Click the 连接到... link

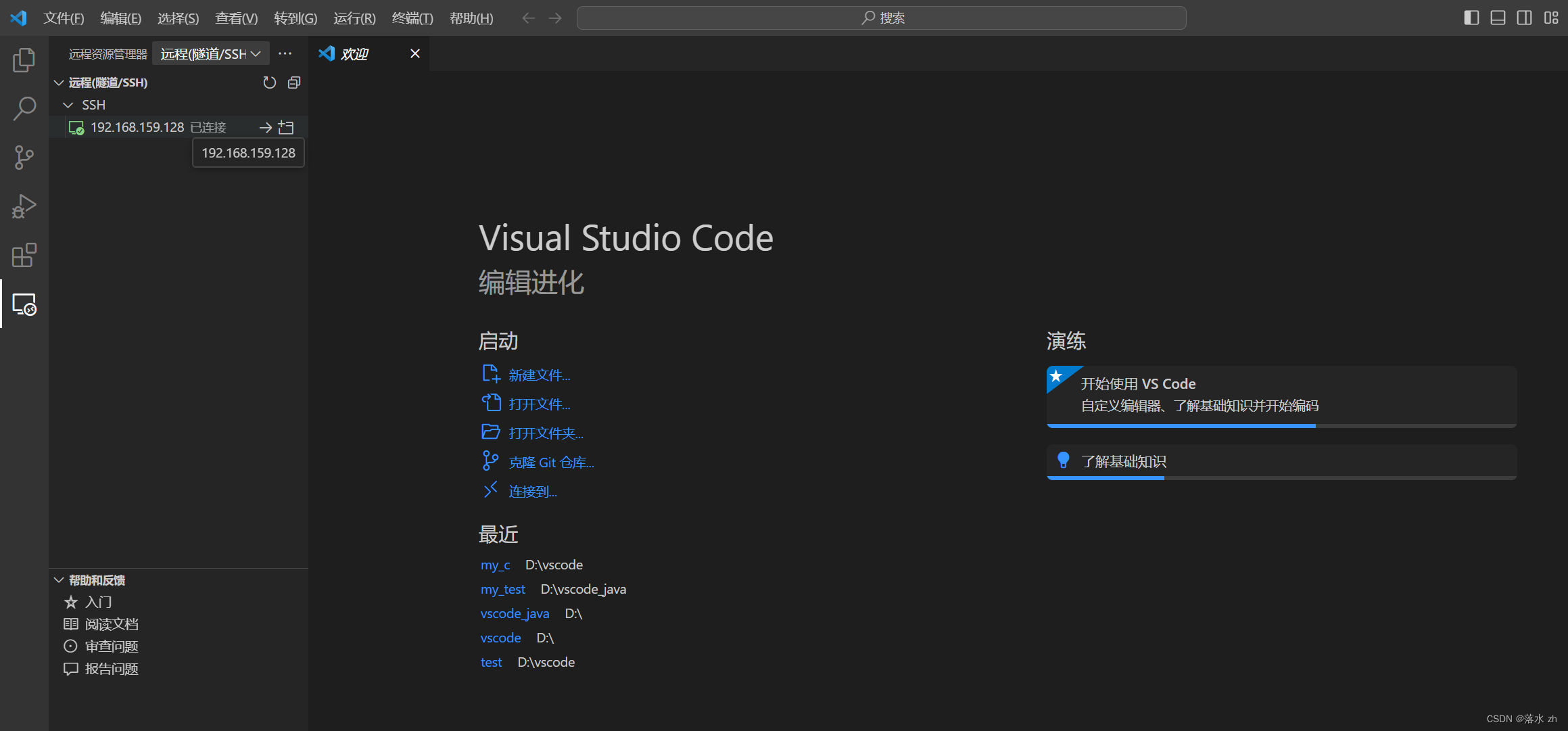(533, 491)
